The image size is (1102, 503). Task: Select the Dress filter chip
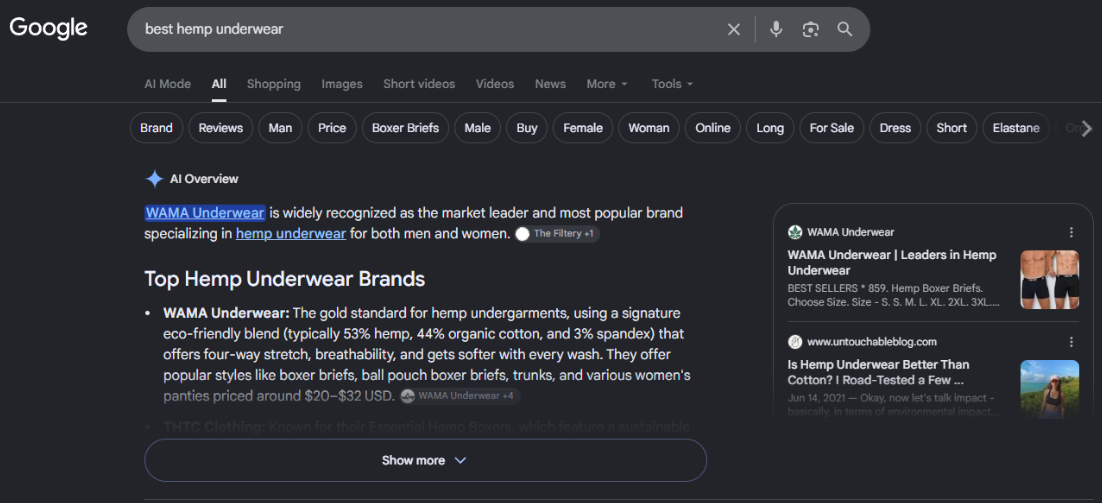(x=895, y=128)
